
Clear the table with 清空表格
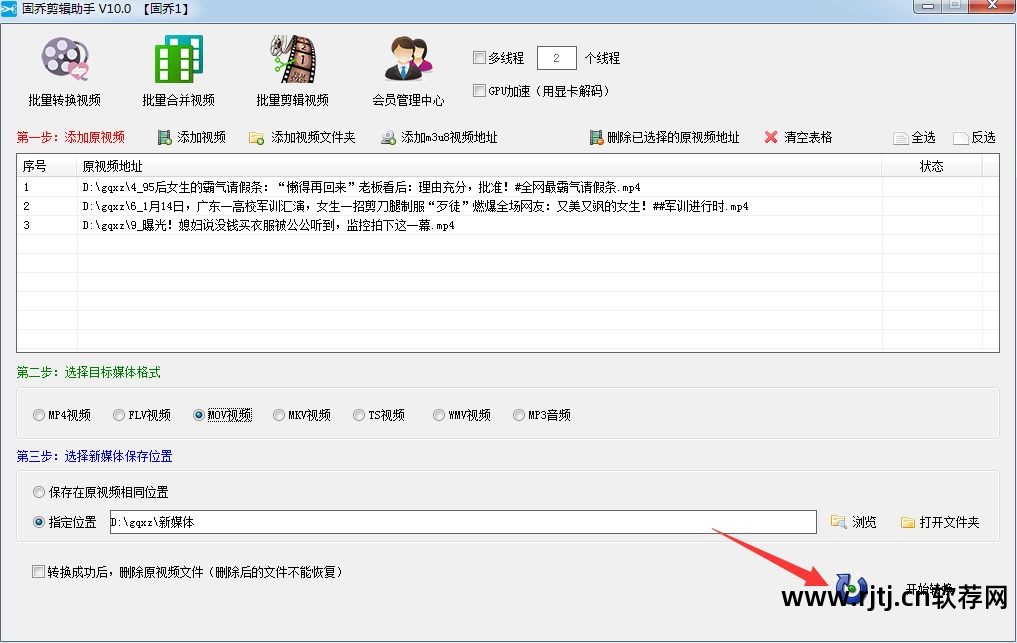point(798,137)
